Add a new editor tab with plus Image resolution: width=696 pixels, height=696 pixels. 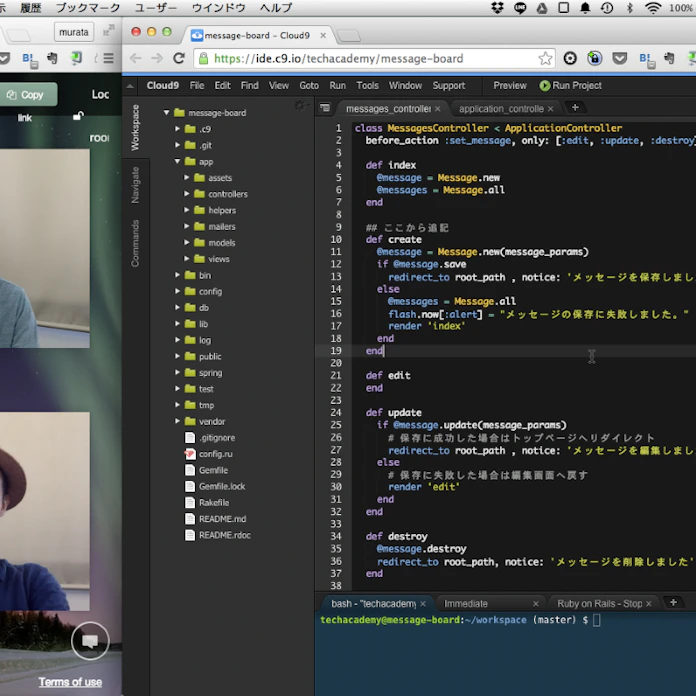(574, 107)
